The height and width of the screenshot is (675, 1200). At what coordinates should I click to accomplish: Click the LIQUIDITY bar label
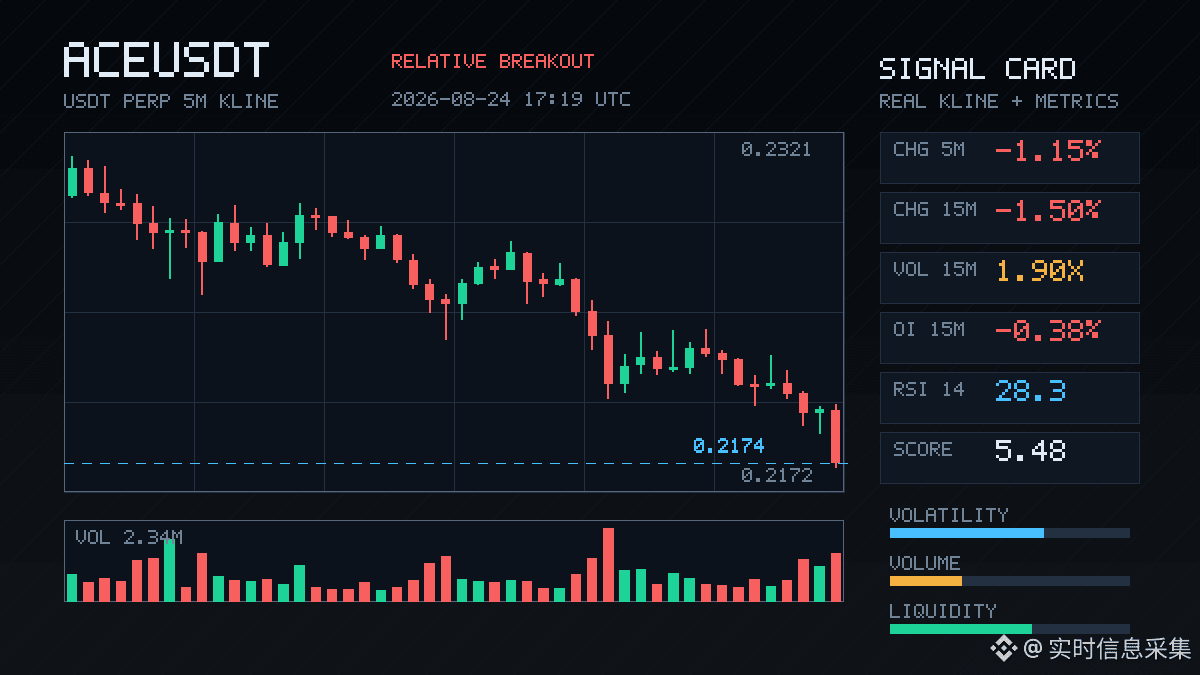click(x=943, y=611)
